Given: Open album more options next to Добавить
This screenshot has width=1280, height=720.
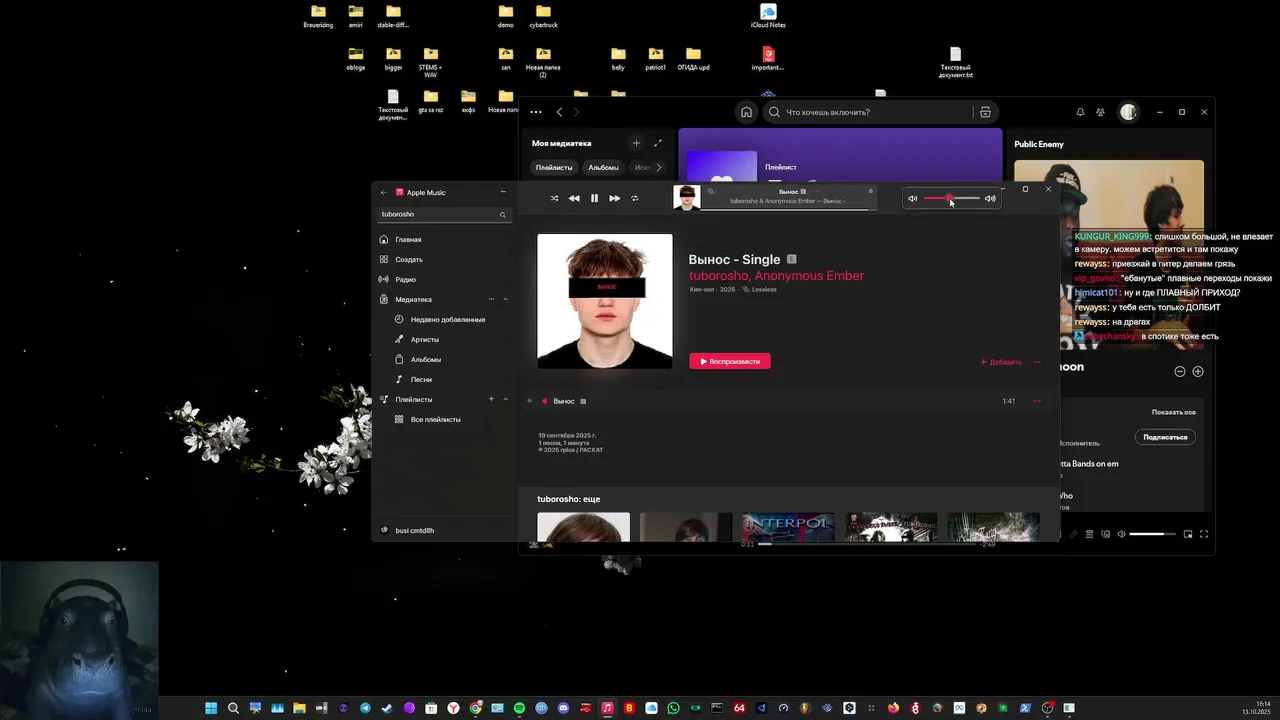Looking at the screenshot, I should pyautogui.click(x=1037, y=362).
